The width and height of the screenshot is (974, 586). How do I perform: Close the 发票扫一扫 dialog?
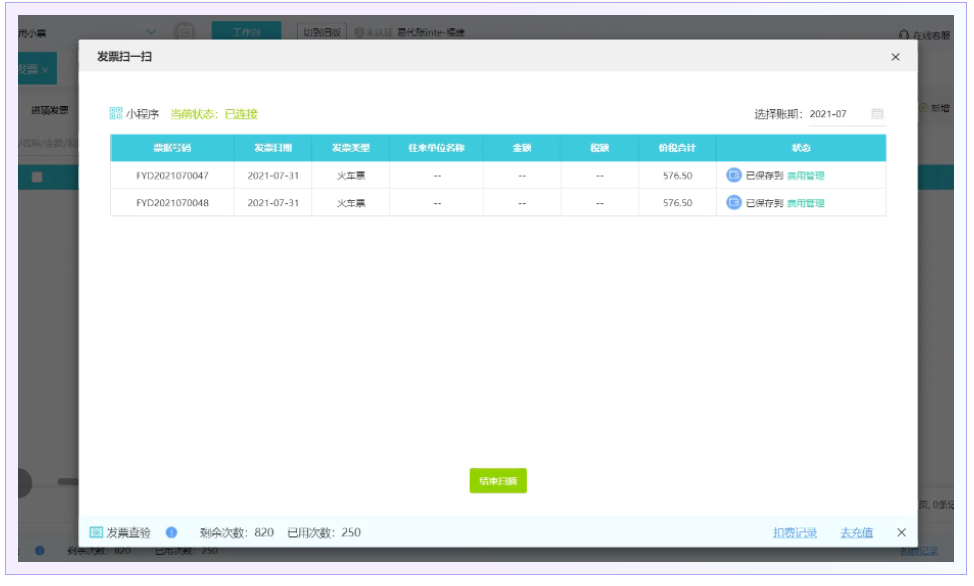895,58
